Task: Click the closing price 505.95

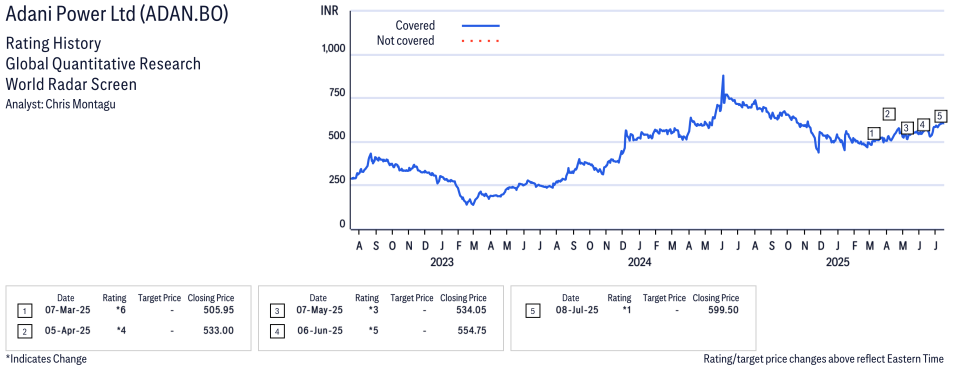Action: click(x=219, y=310)
